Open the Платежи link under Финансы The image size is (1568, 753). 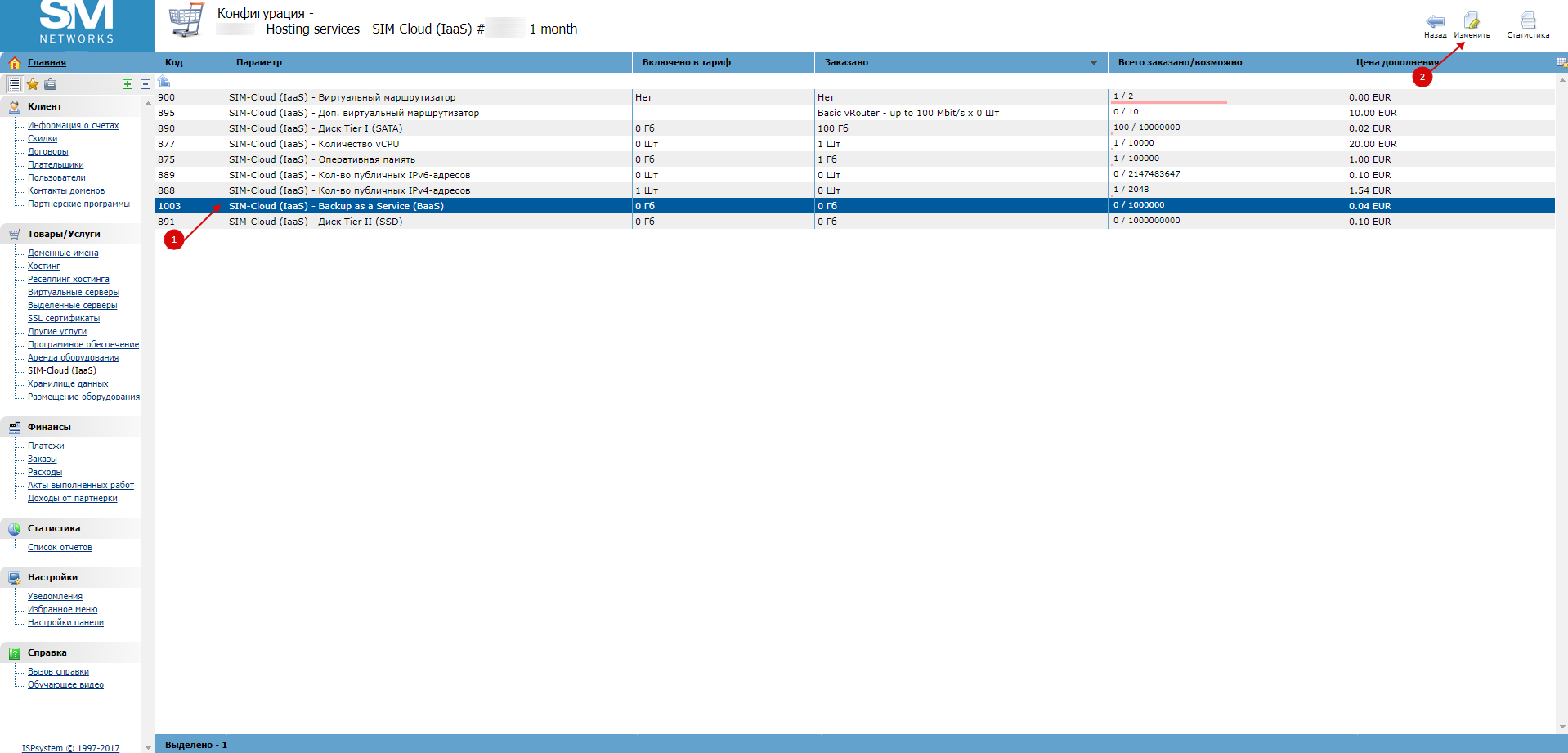pyautogui.click(x=46, y=446)
